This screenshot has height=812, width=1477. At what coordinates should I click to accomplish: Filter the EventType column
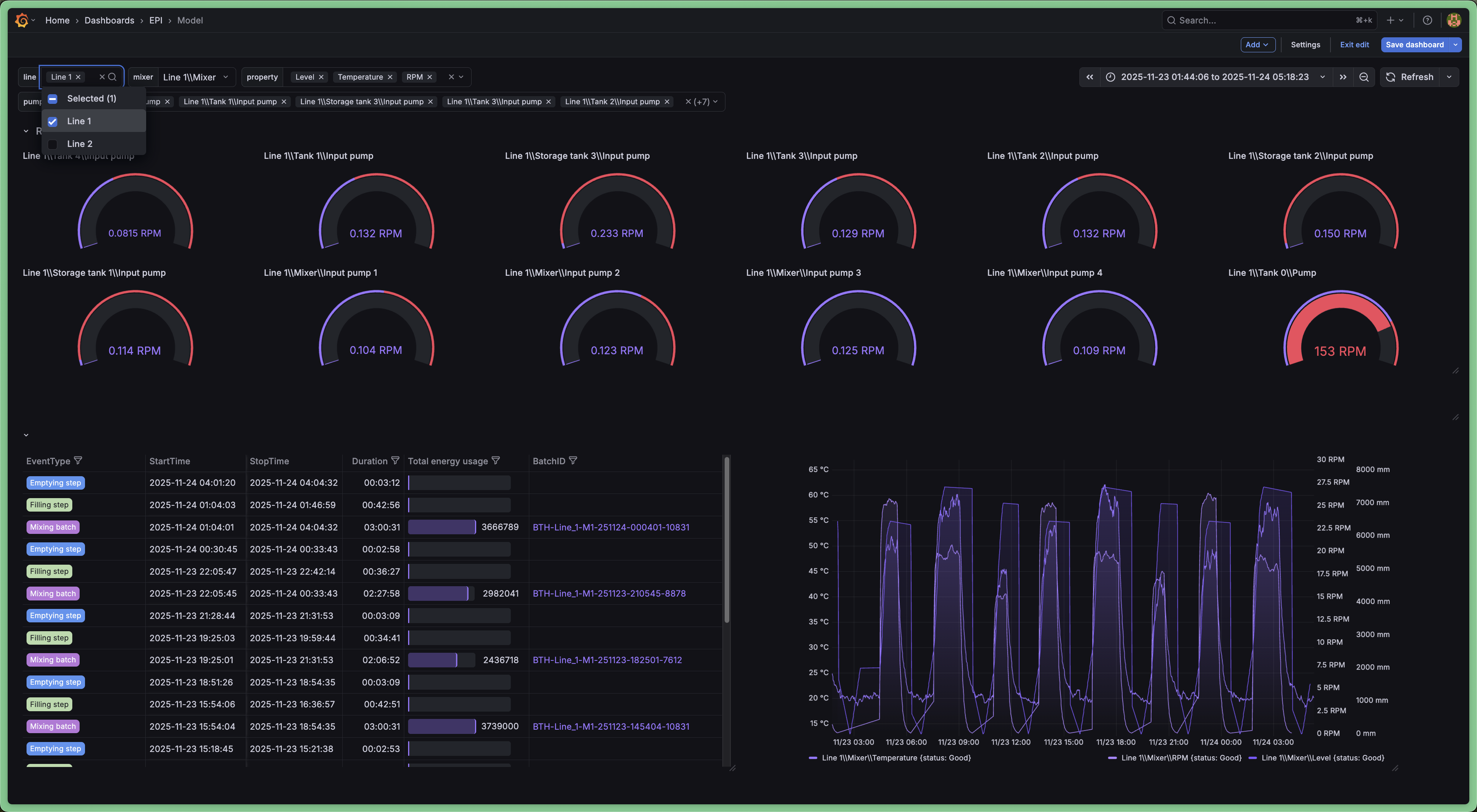(x=78, y=460)
